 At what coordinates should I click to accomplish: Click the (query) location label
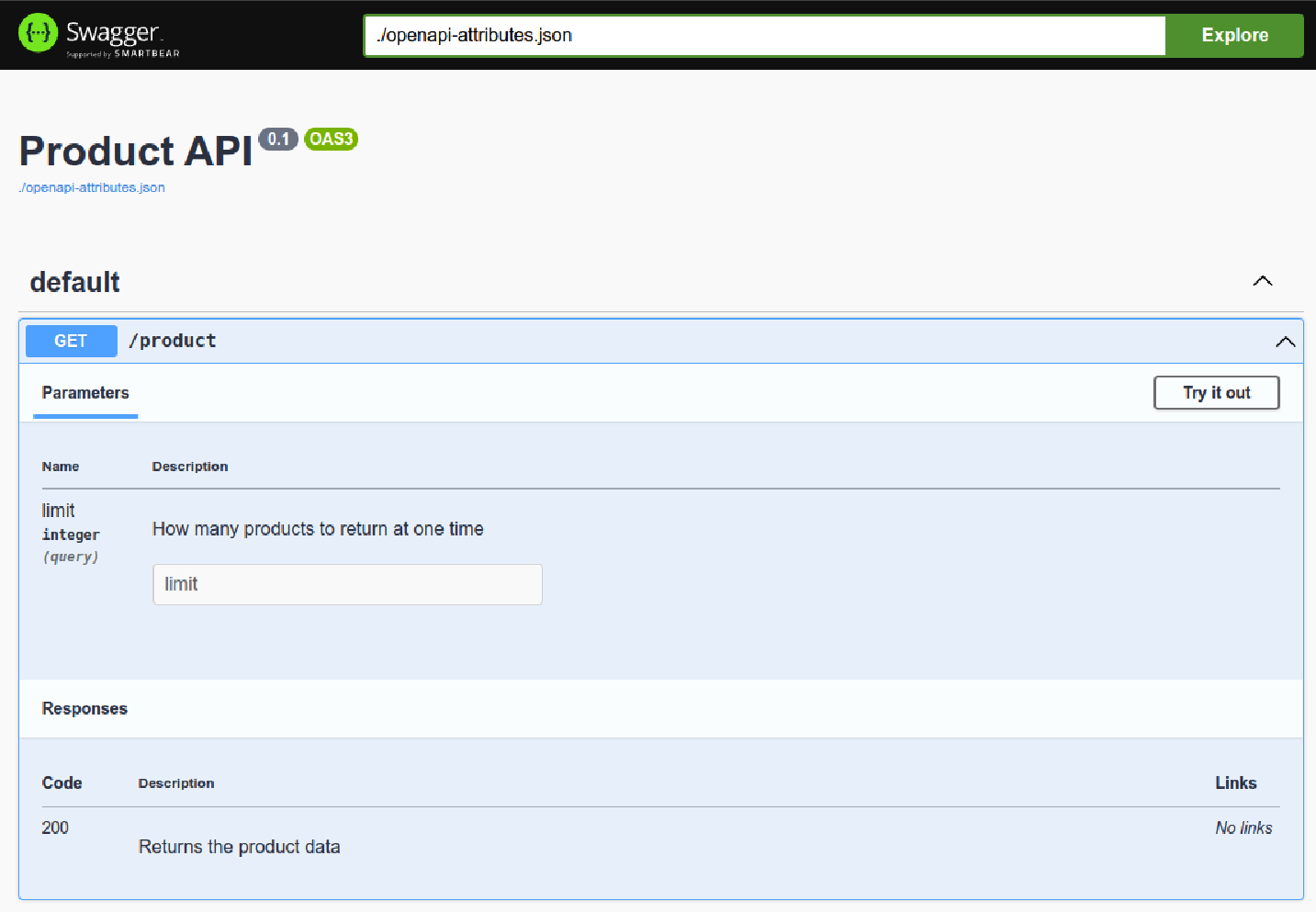click(71, 557)
